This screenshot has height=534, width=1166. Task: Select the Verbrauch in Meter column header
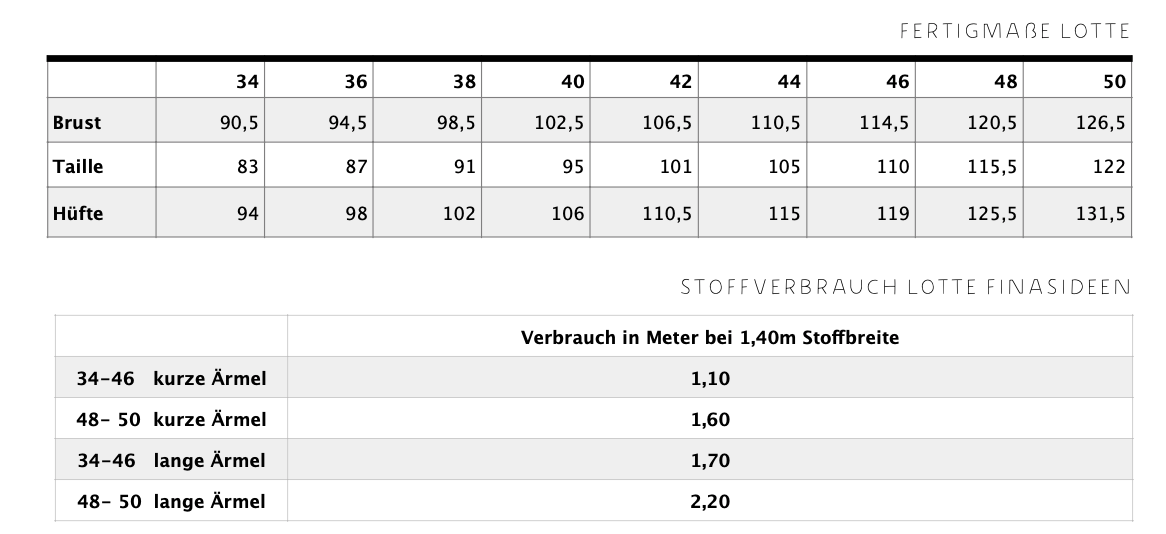click(709, 338)
